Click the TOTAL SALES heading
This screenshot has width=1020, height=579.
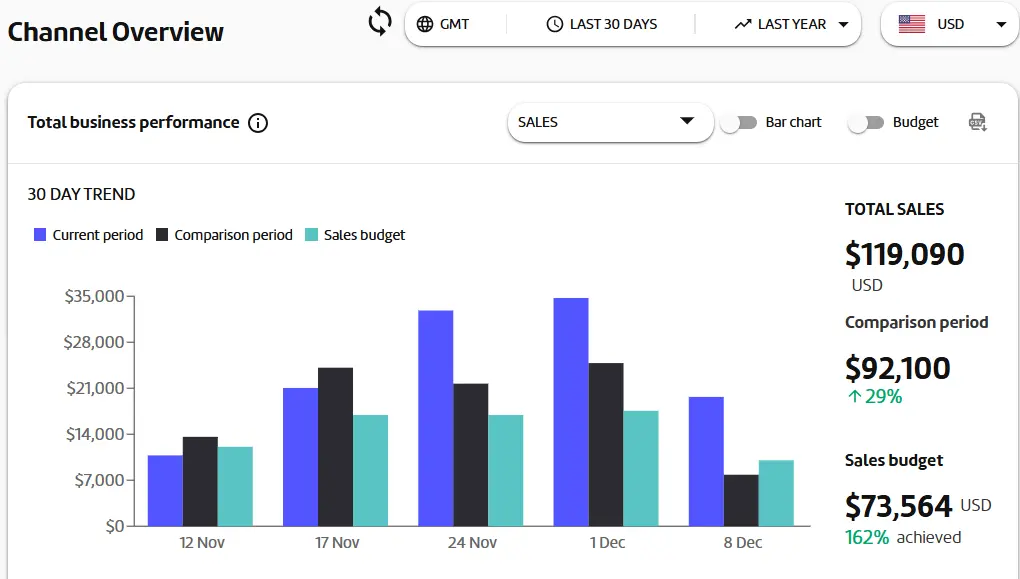[894, 209]
